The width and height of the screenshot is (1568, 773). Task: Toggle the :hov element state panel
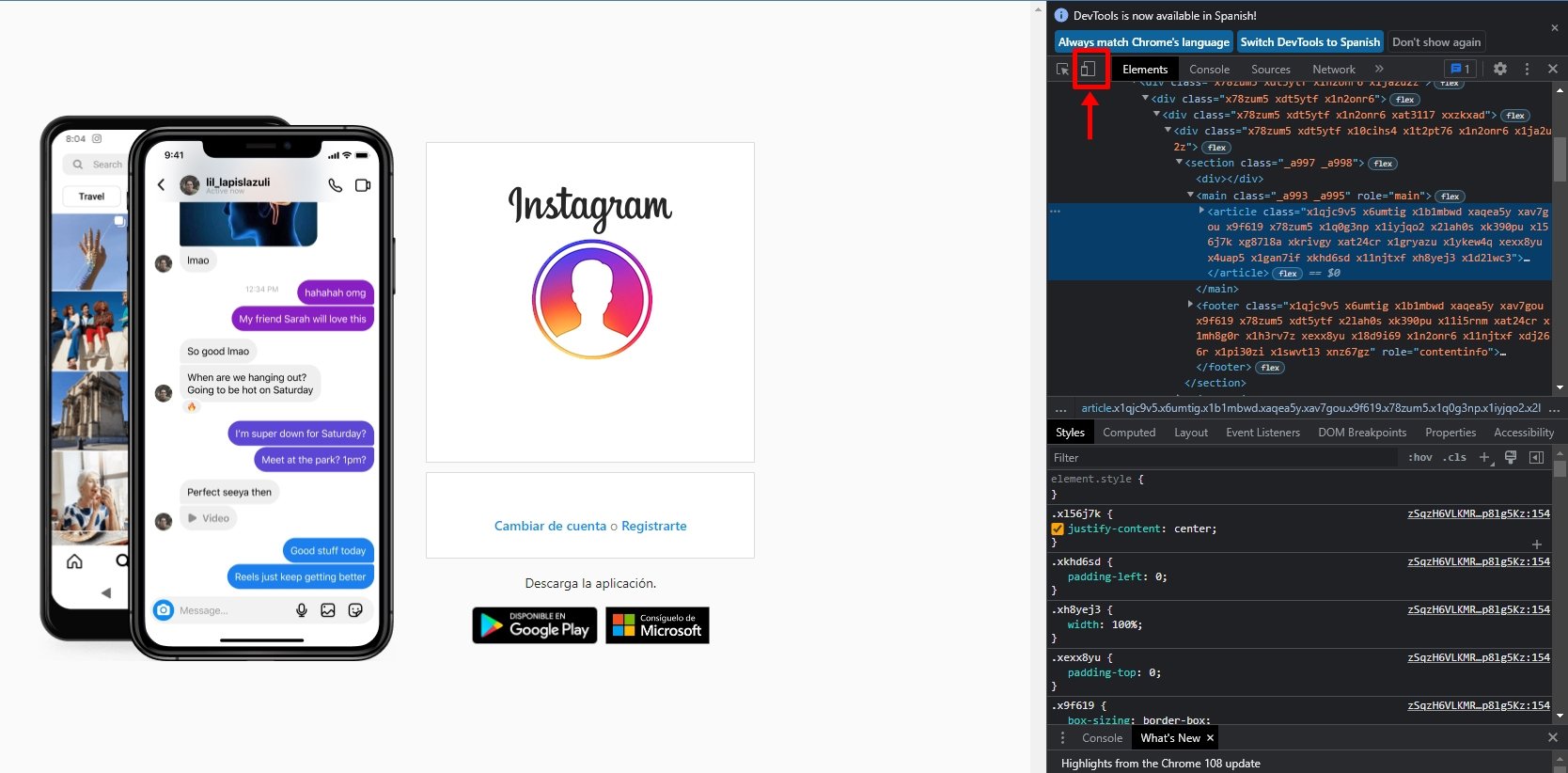(x=1419, y=457)
